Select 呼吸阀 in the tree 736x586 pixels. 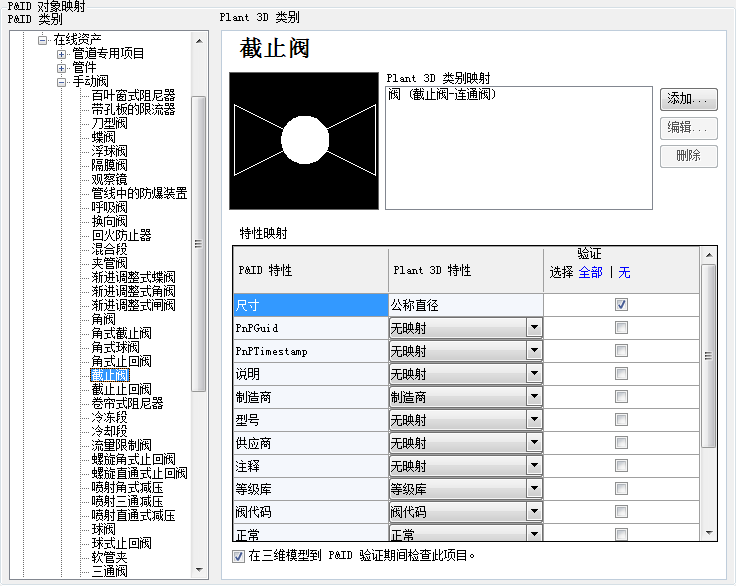click(x=109, y=208)
